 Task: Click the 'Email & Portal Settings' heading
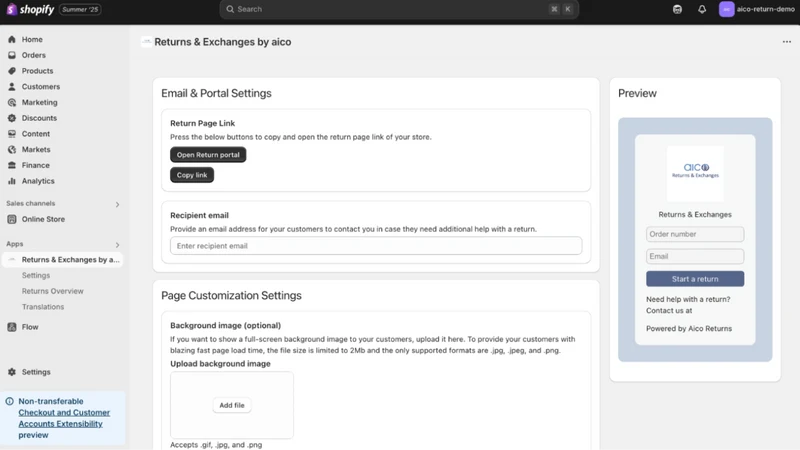(x=216, y=93)
